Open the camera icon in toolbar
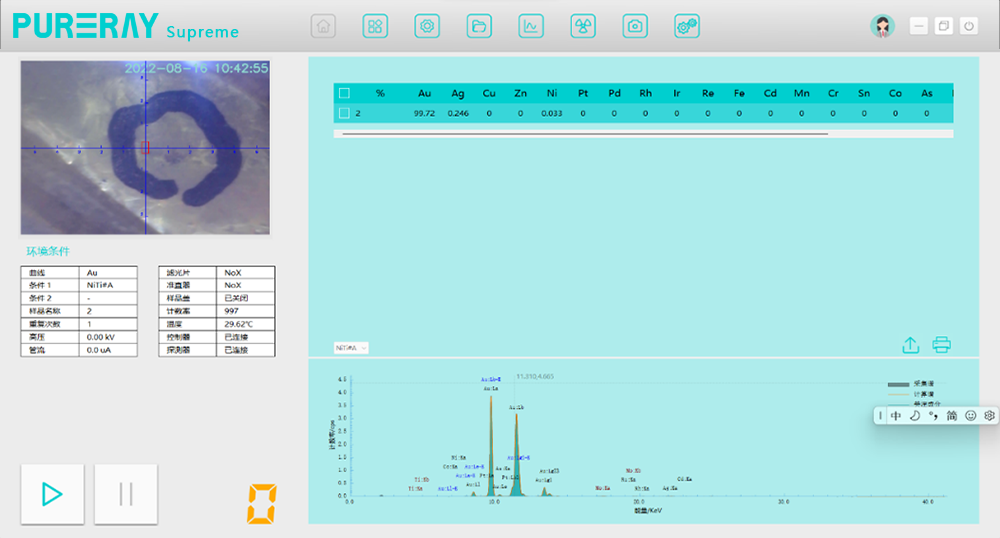1000x538 pixels. (635, 27)
